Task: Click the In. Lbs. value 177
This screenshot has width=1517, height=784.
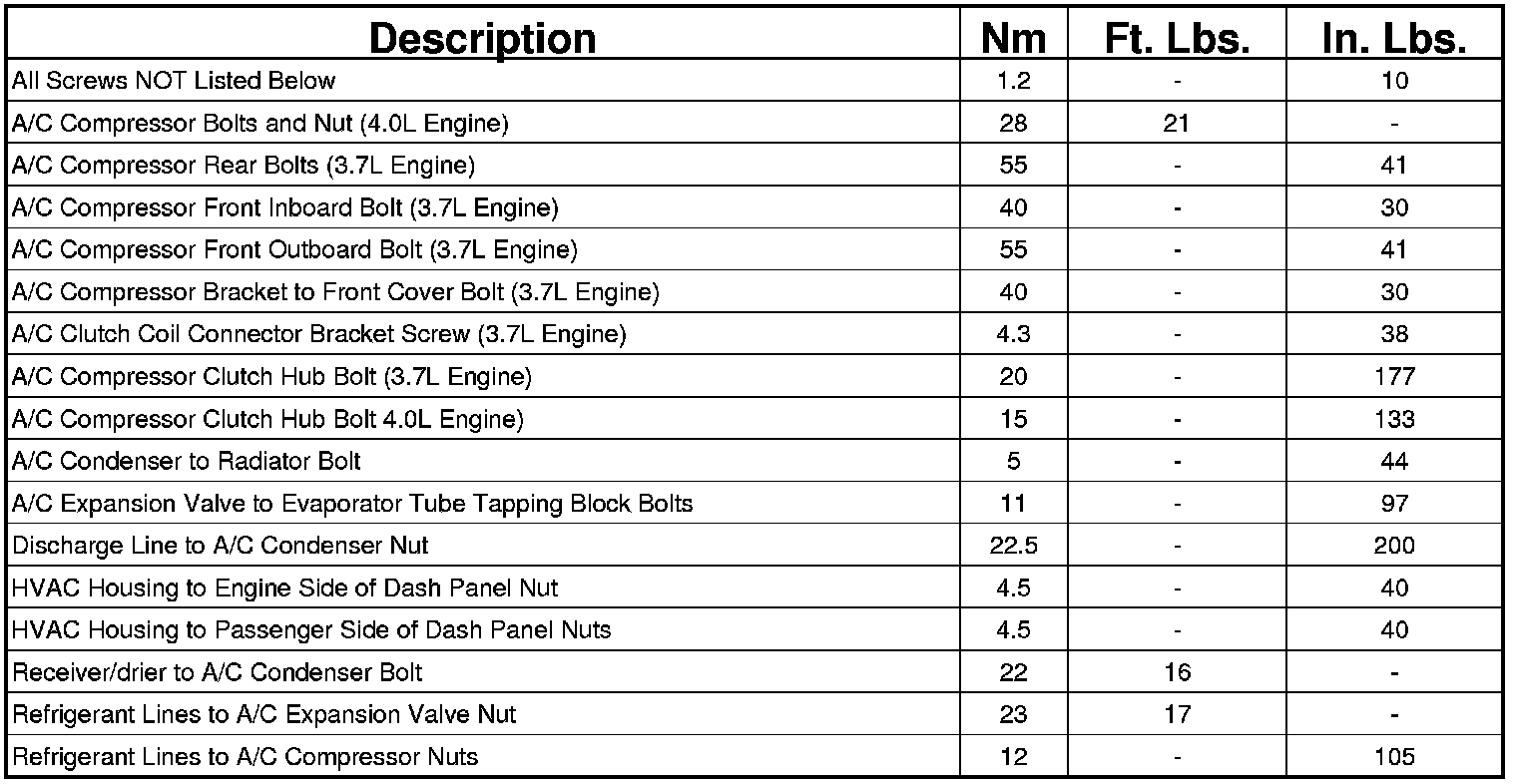Action: 1393,377
